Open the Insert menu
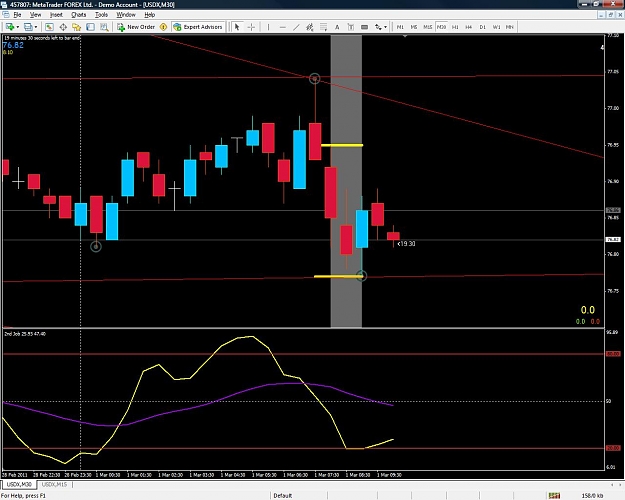This screenshot has height=500, width=625. pyautogui.click(x=56, y=15)
